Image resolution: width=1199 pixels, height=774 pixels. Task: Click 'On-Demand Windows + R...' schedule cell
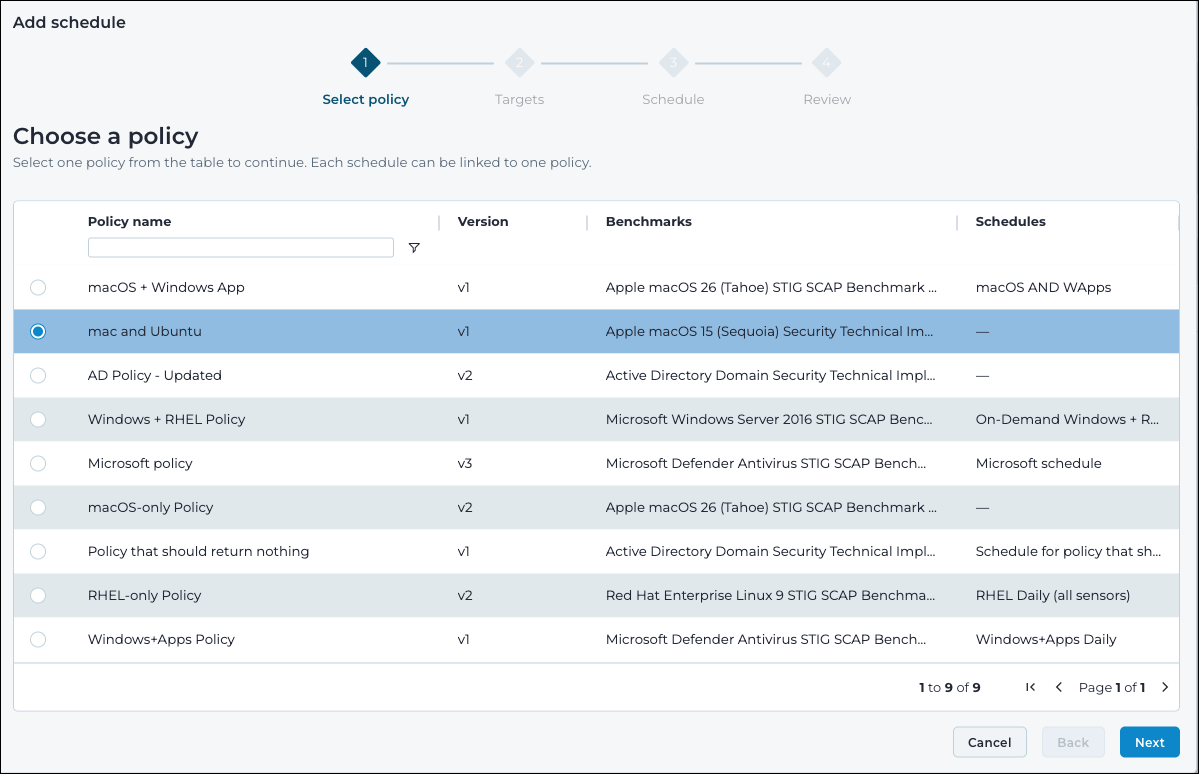tap(1067, 419)
